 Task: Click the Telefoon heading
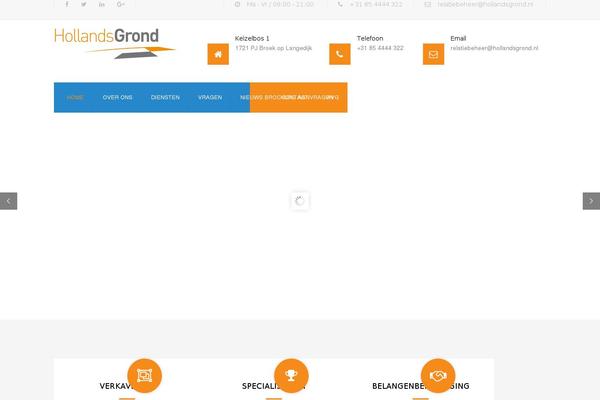click(370, 38)
